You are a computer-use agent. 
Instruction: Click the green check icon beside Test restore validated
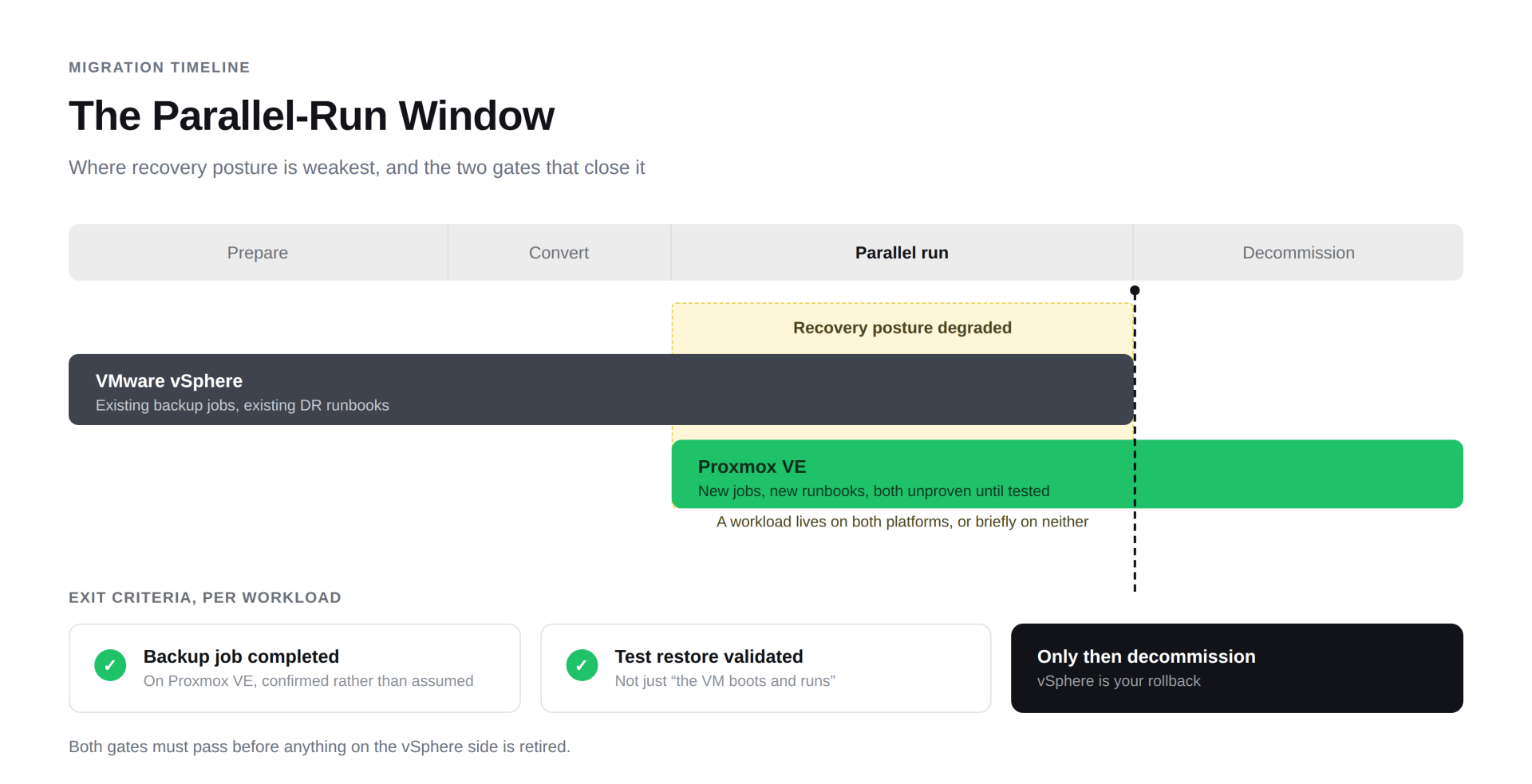582,665
